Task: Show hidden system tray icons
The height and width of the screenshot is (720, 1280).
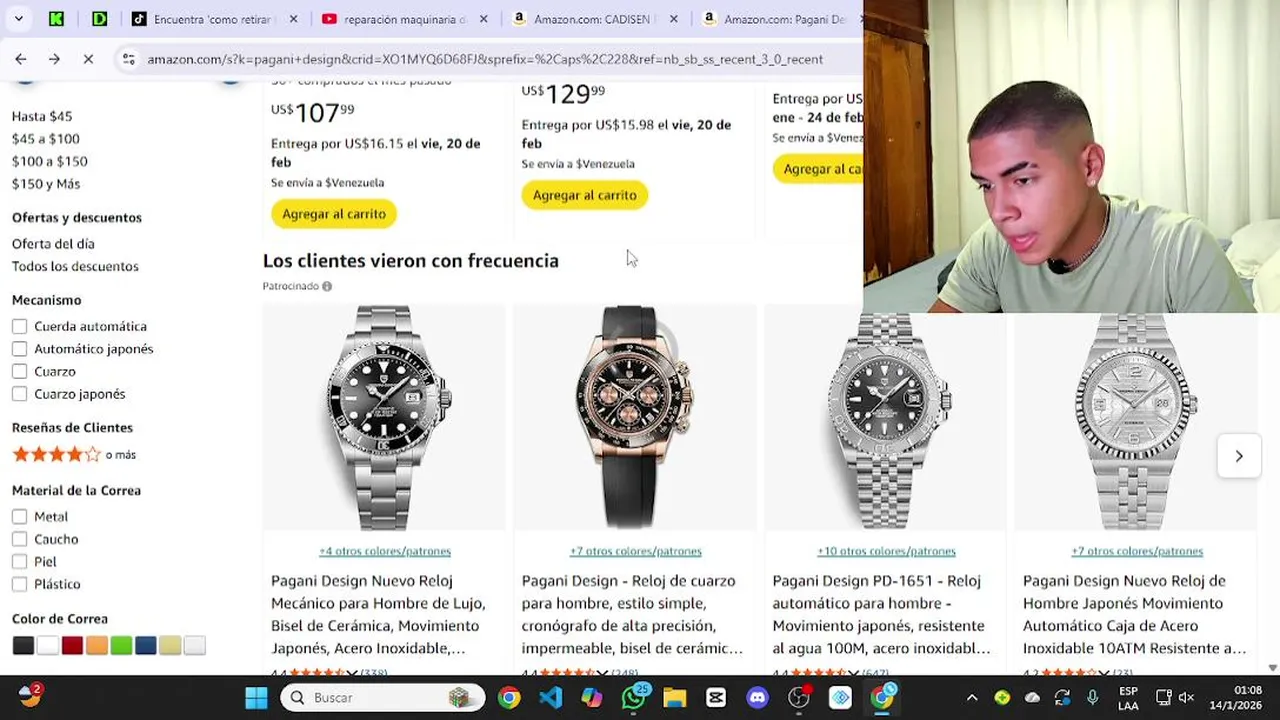Action: coord(971,697)
